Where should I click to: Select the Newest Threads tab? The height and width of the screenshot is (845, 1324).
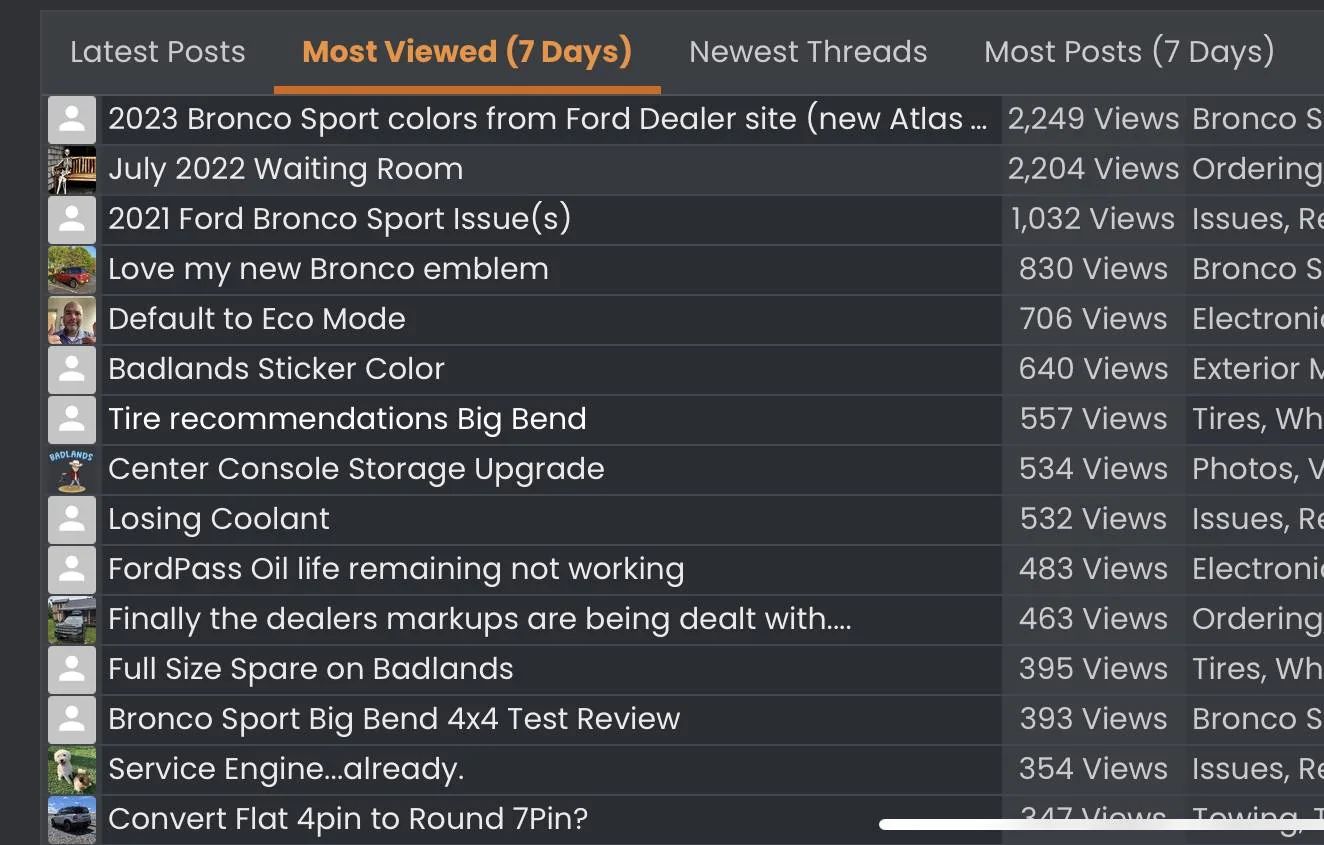pos(808,52)
